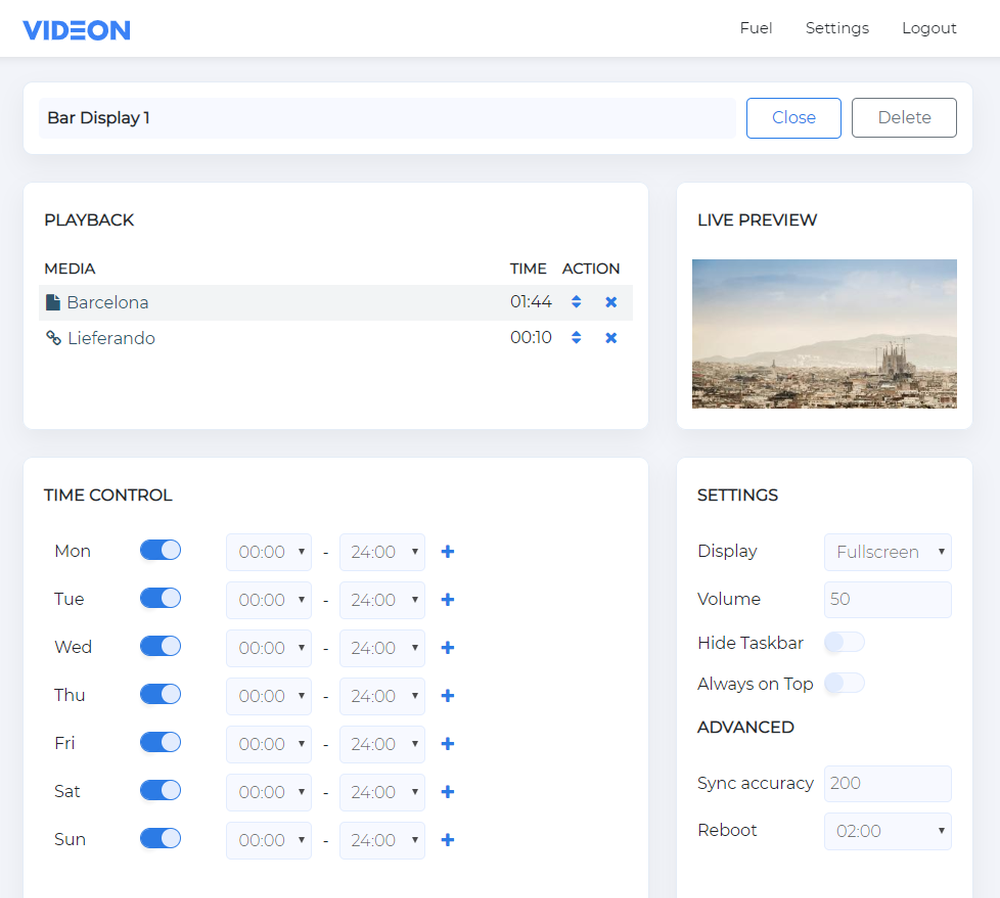
Task: Disable the Tue schedule toggle
Action: (161, 598)
